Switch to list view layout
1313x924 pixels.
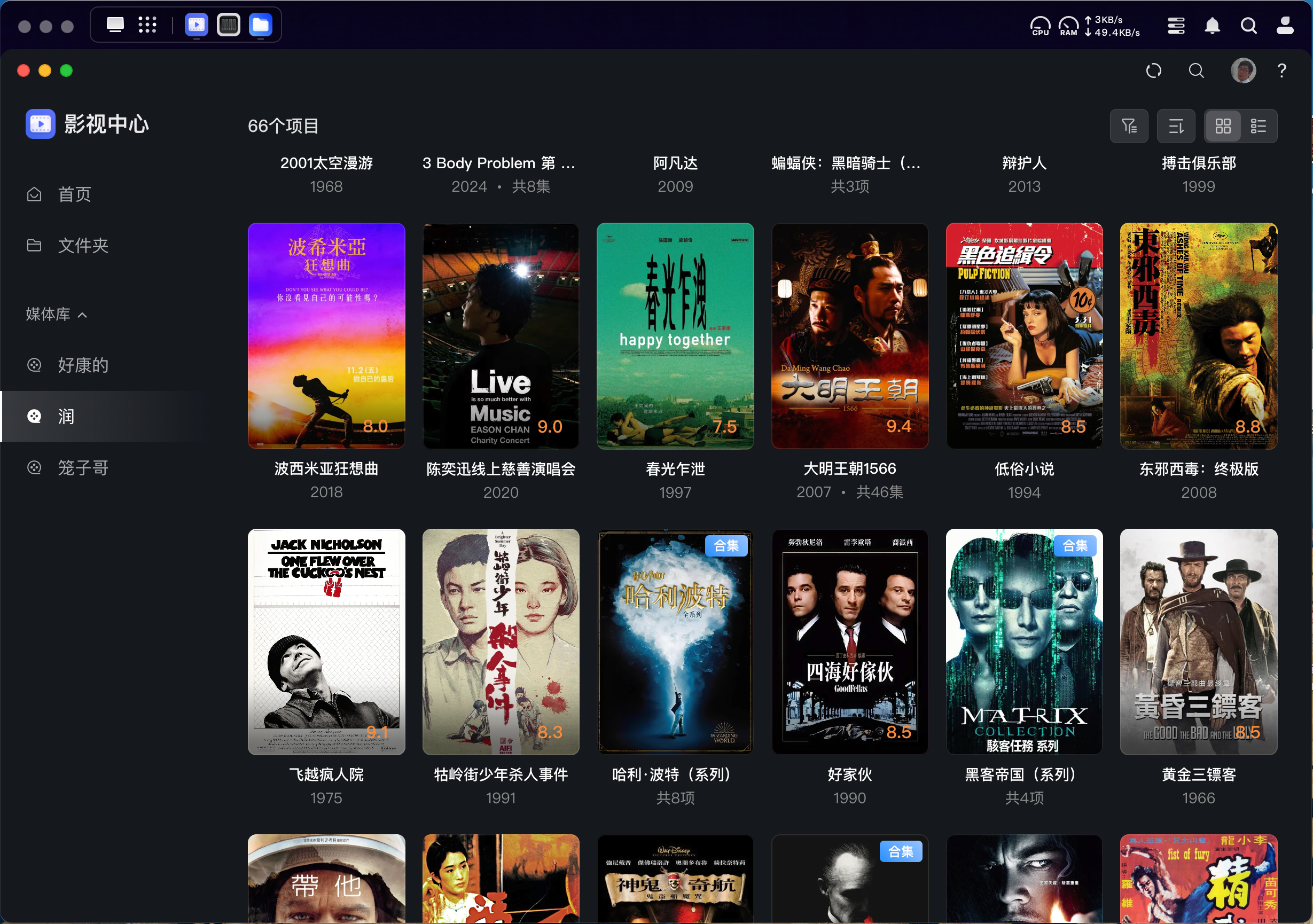tap(1258, 126)
